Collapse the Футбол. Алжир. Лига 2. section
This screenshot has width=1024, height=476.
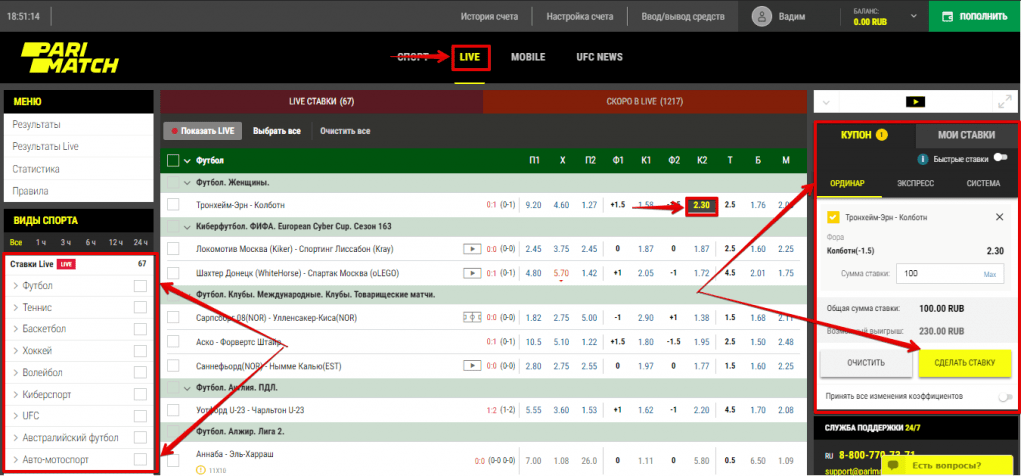click(188, 432)
